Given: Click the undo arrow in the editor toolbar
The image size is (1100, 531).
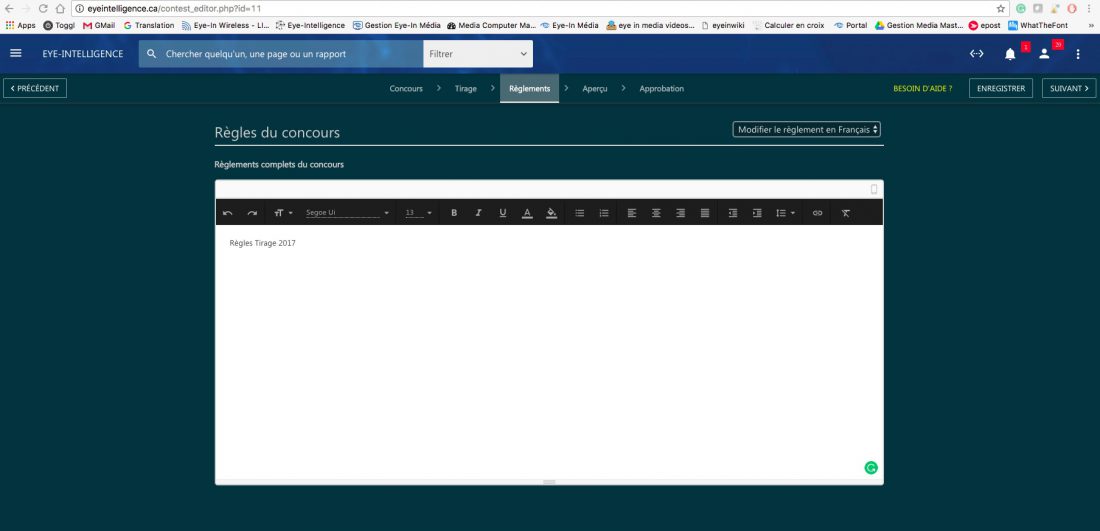Looking at the screenshot, I should click(x=228, y=213).
